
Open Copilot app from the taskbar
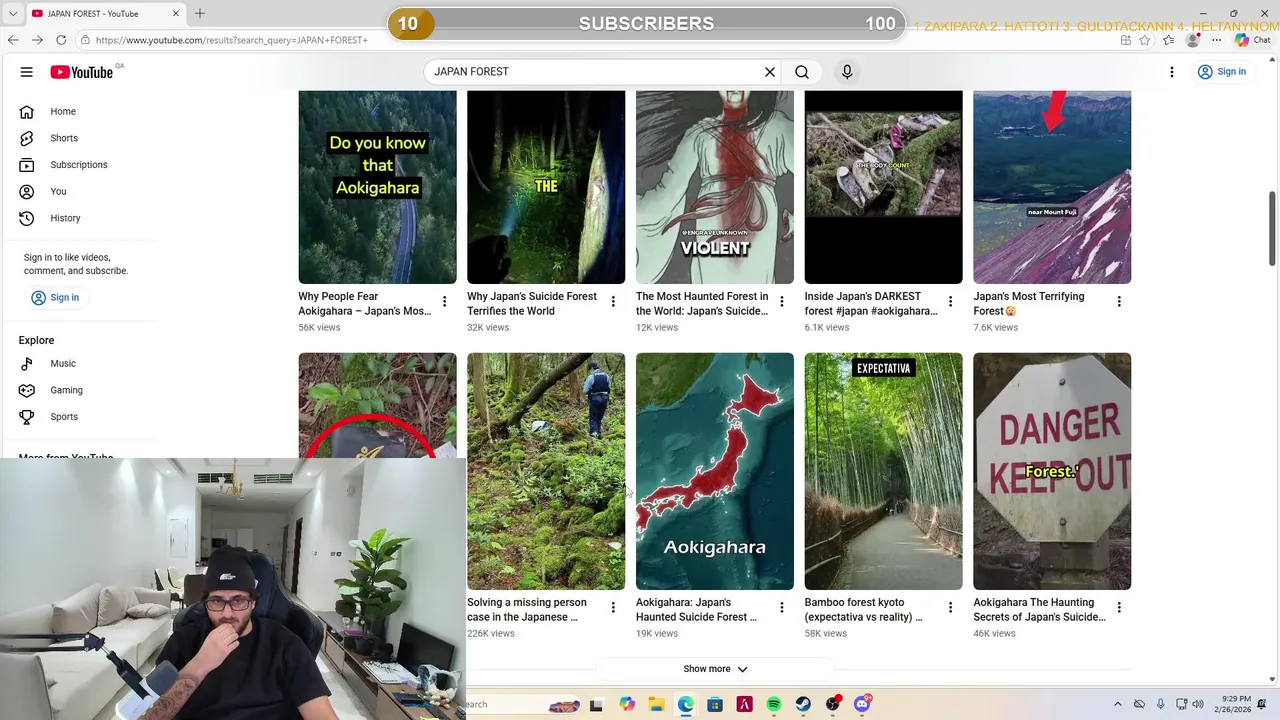click(x=627, y=704)
